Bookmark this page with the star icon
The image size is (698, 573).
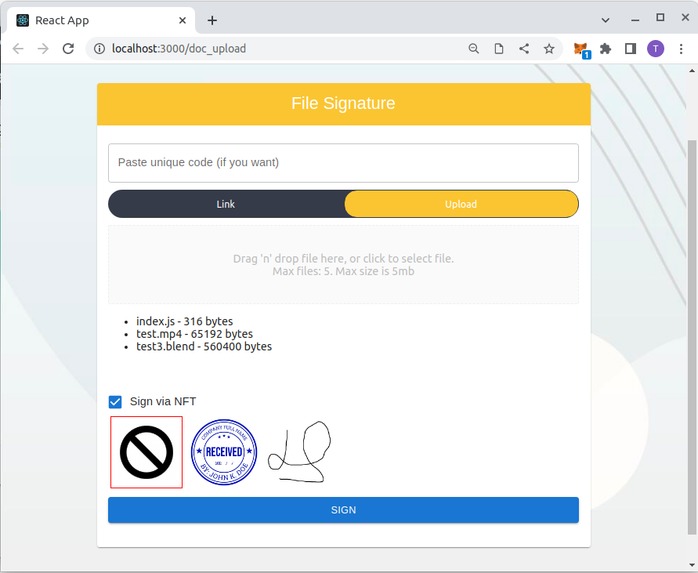(549, 49)
